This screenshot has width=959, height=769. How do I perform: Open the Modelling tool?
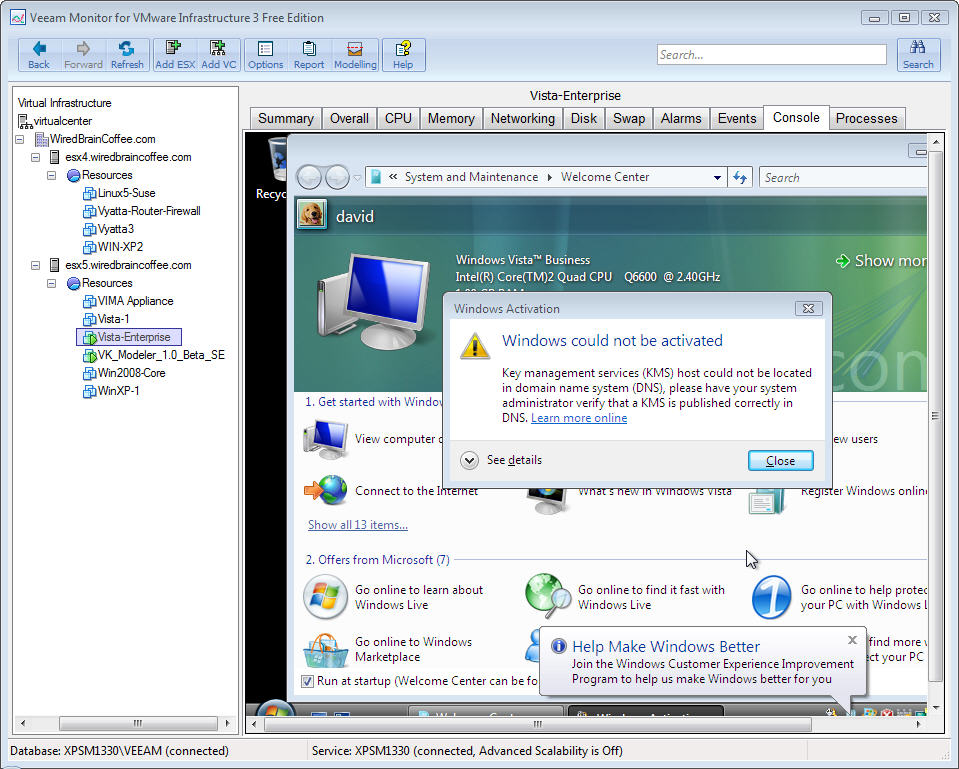pos(355,54)
